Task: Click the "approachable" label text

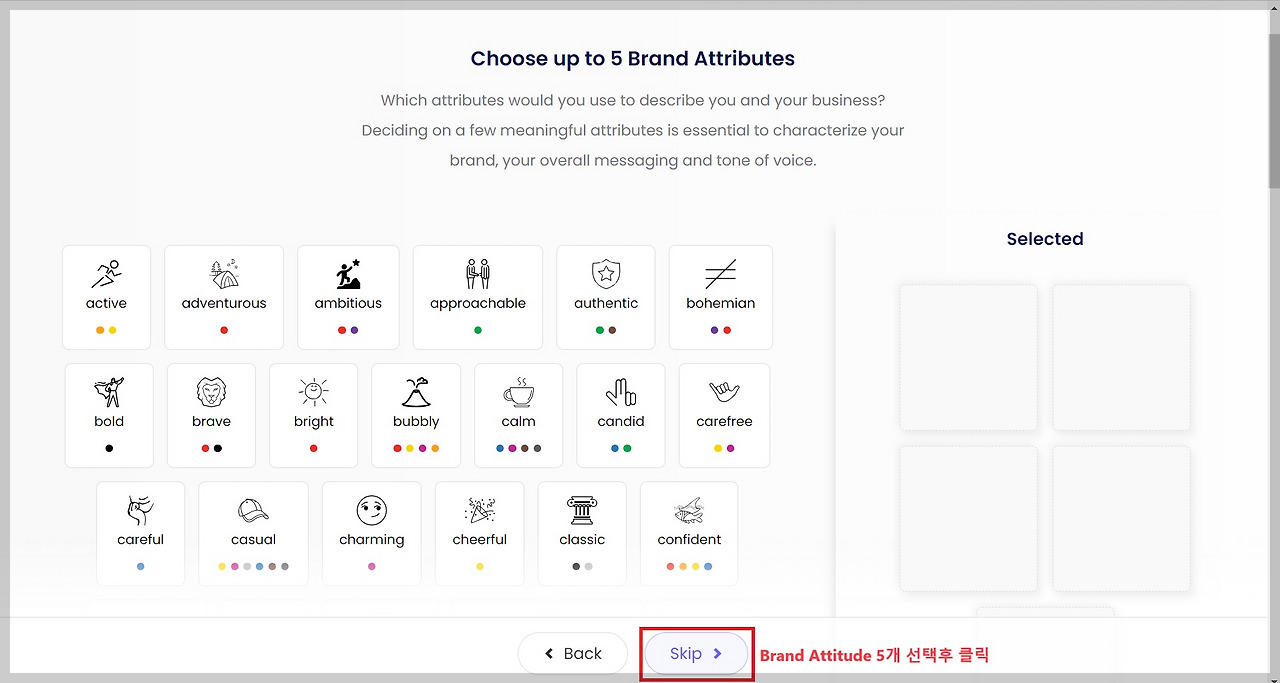Action: [x=478, y=304]
